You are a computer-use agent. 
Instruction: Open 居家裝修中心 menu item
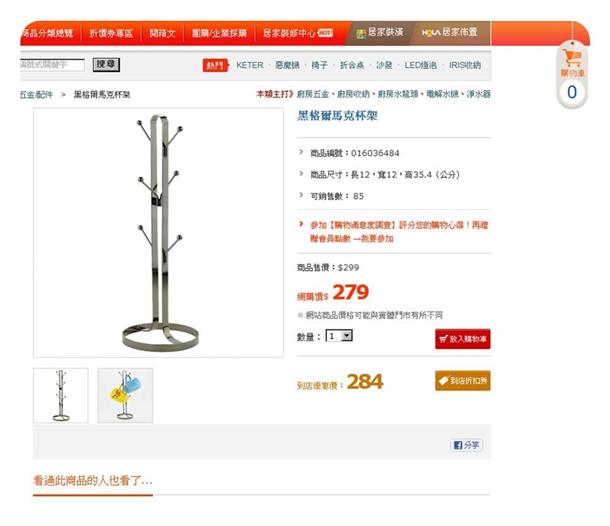[298, 33]
